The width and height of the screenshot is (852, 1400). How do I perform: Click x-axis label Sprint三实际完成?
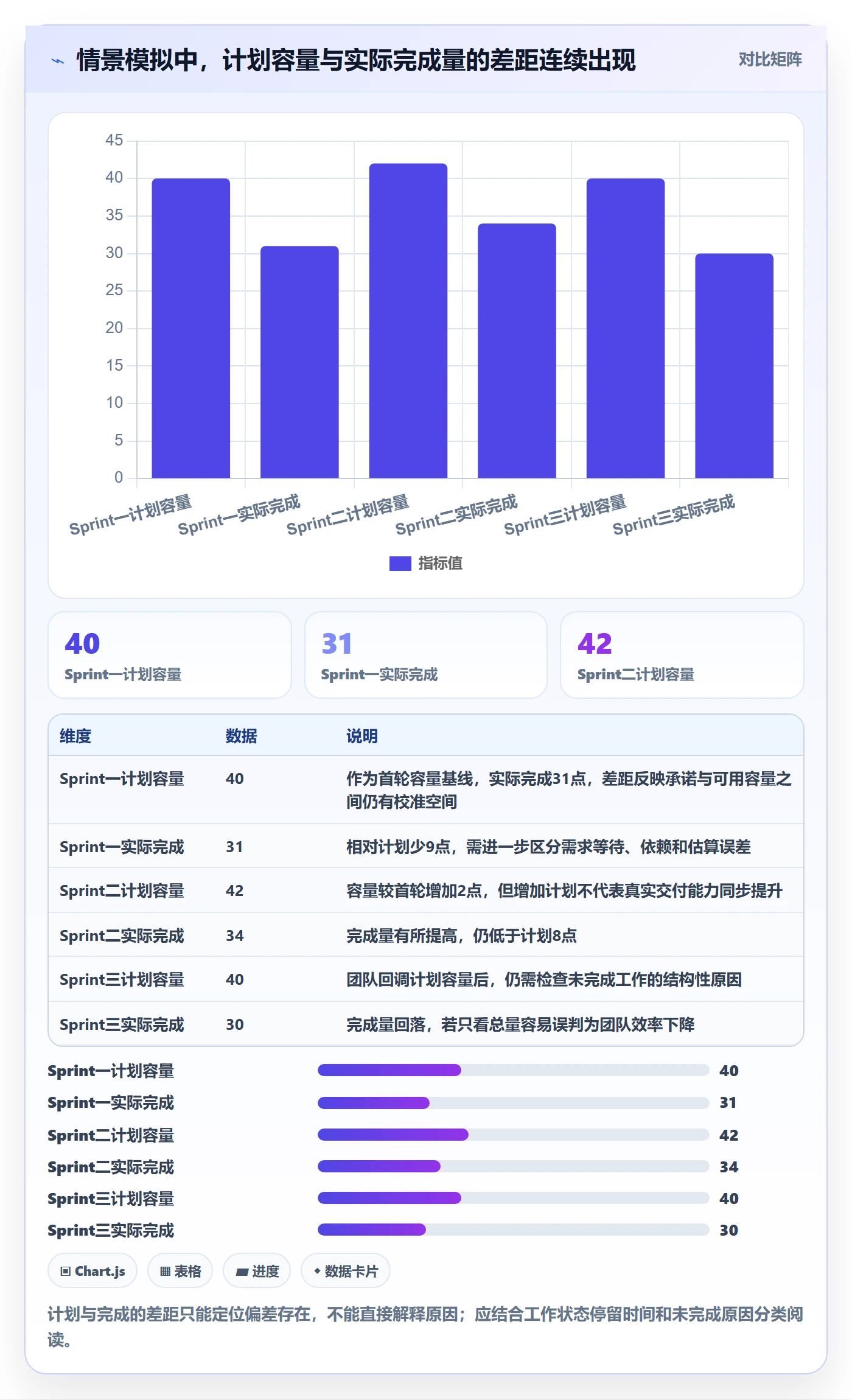click(674, 514)
